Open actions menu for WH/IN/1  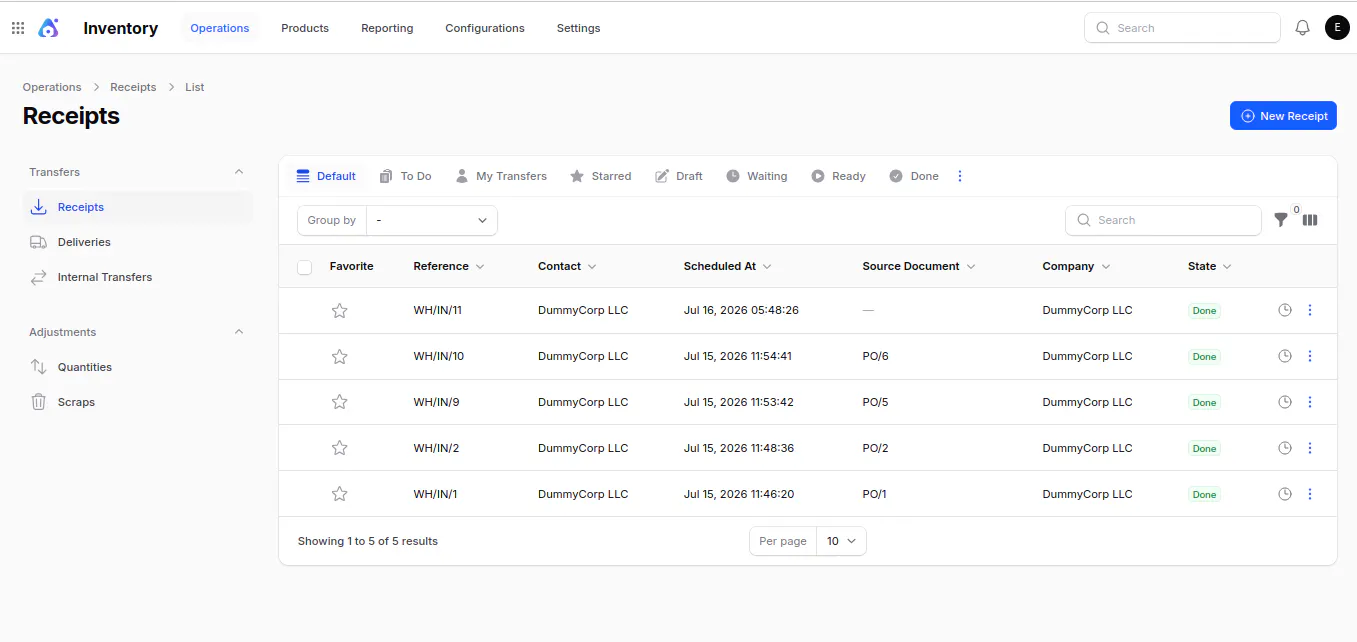click(1310, 494)
